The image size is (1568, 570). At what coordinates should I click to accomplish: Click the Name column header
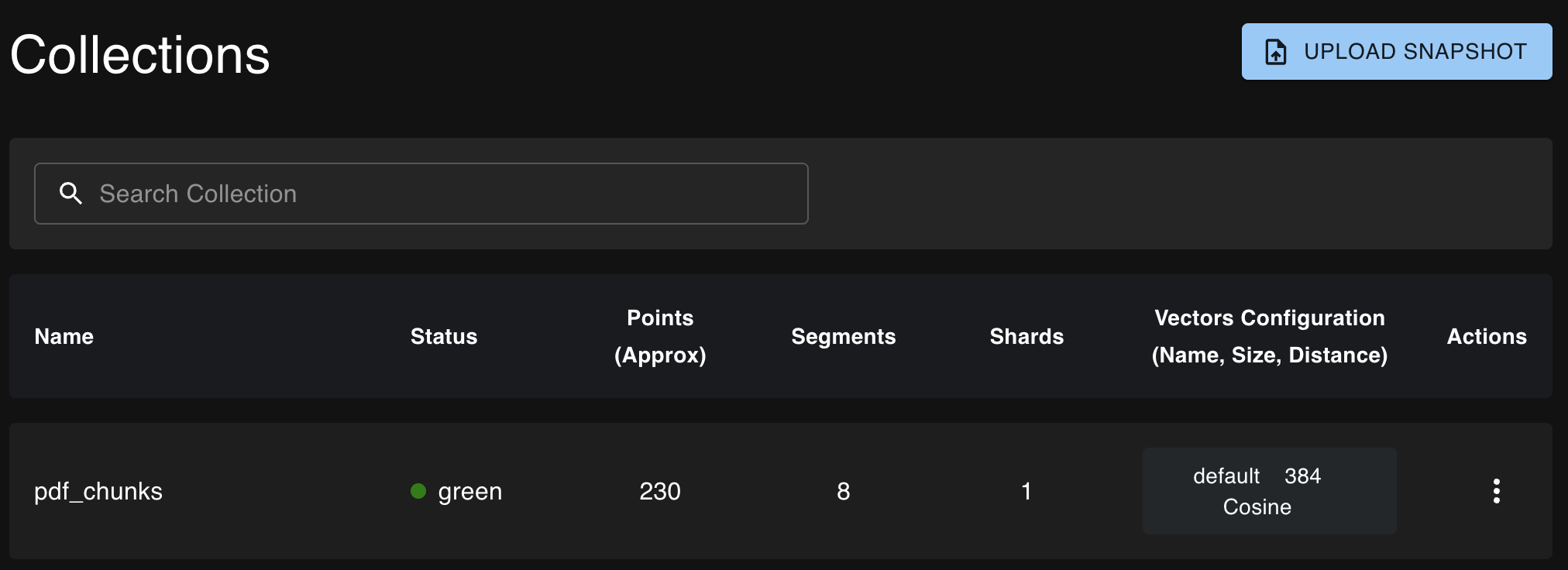point(64,336)
